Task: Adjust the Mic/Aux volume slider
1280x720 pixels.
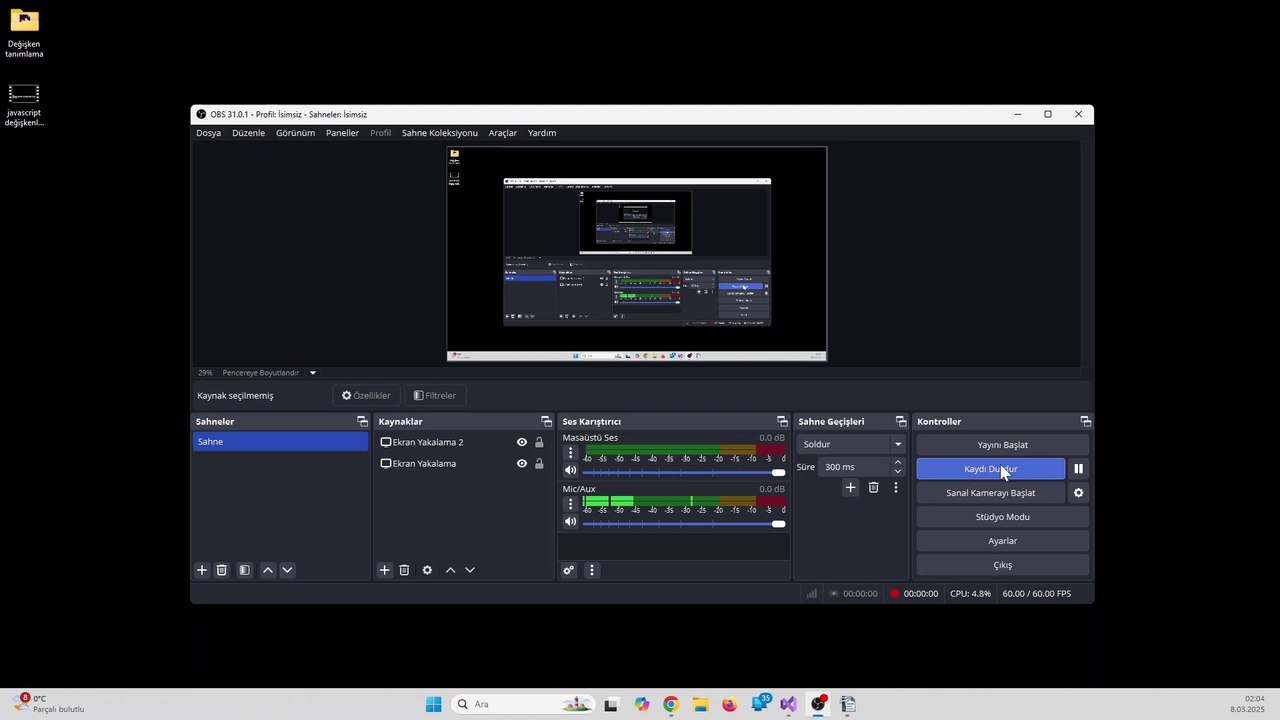Action: (x=684, y=523)
